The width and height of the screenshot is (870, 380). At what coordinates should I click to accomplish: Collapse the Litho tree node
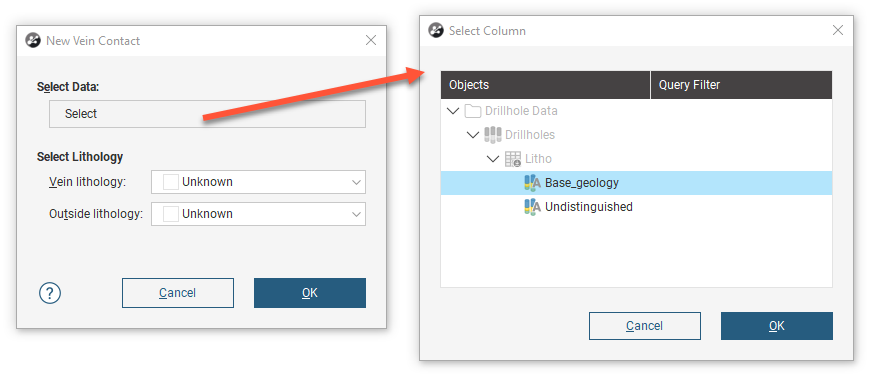coord(493,159)
